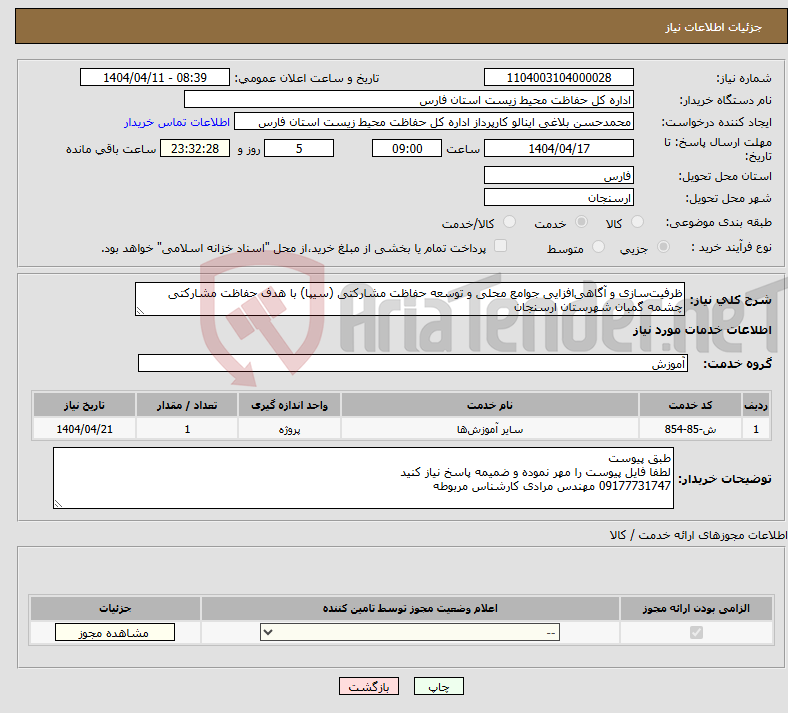
Task: Toggle the اسناد خزانه اسلامی payment checkbox
Action: [x=501, y=246]
